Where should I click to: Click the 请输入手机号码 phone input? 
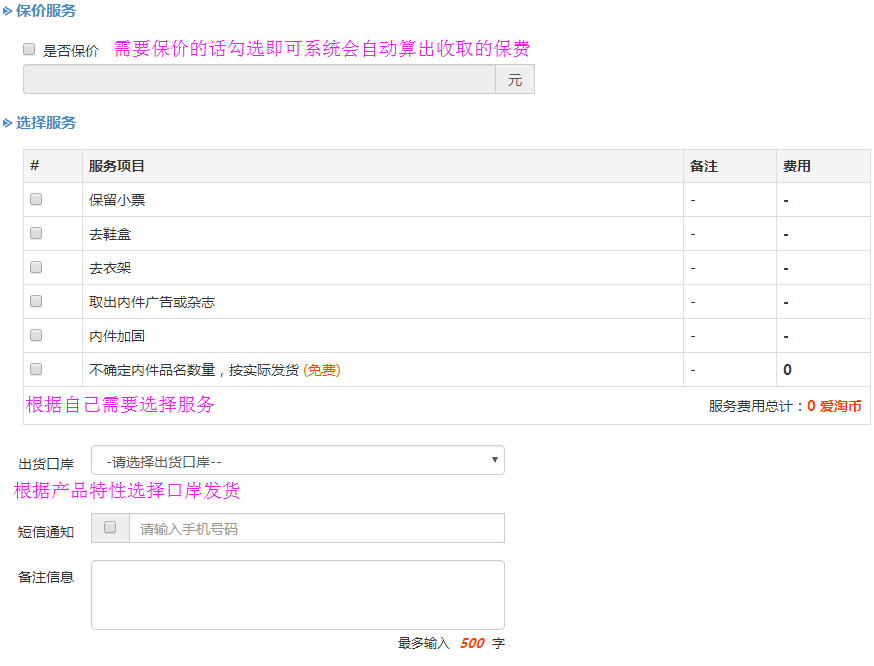(x=317, y=528)
